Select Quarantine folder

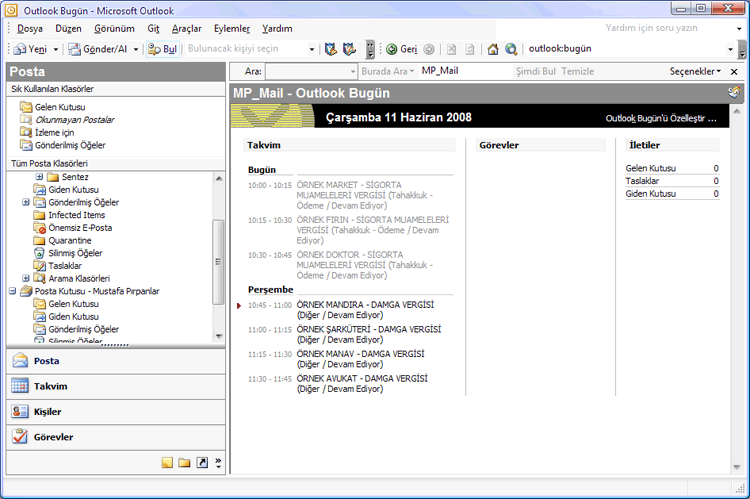69,241
